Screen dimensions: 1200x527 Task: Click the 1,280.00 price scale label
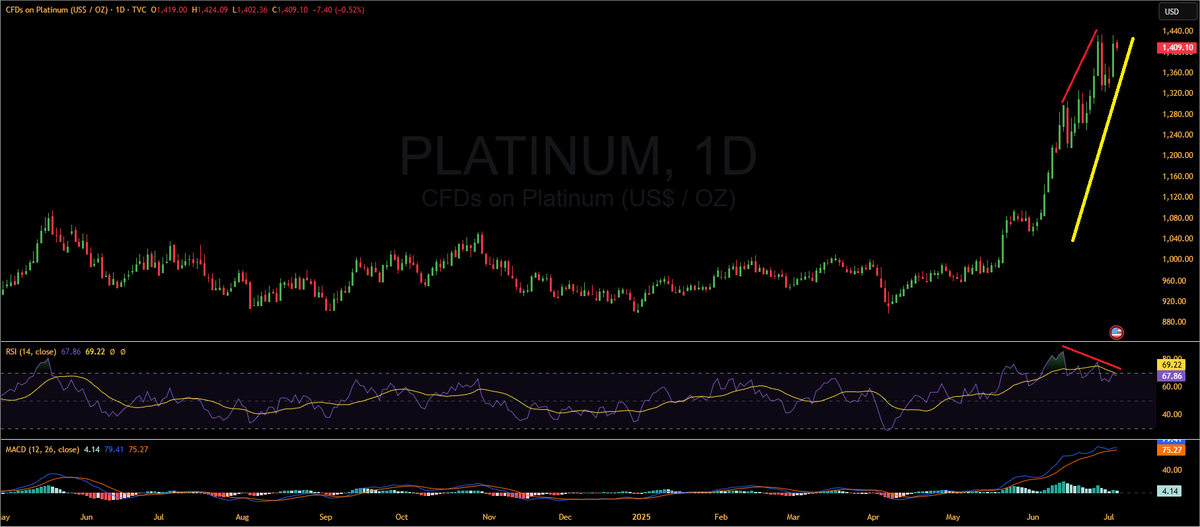pyautogui.click(x=1177, y=114)
